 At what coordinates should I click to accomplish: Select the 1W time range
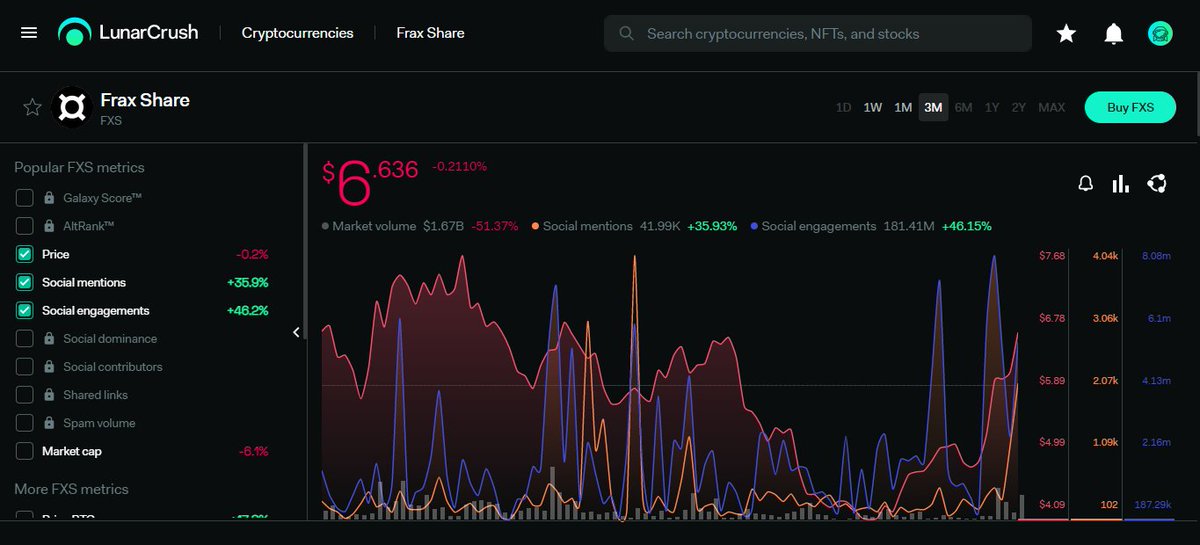(x=873, y=107)
